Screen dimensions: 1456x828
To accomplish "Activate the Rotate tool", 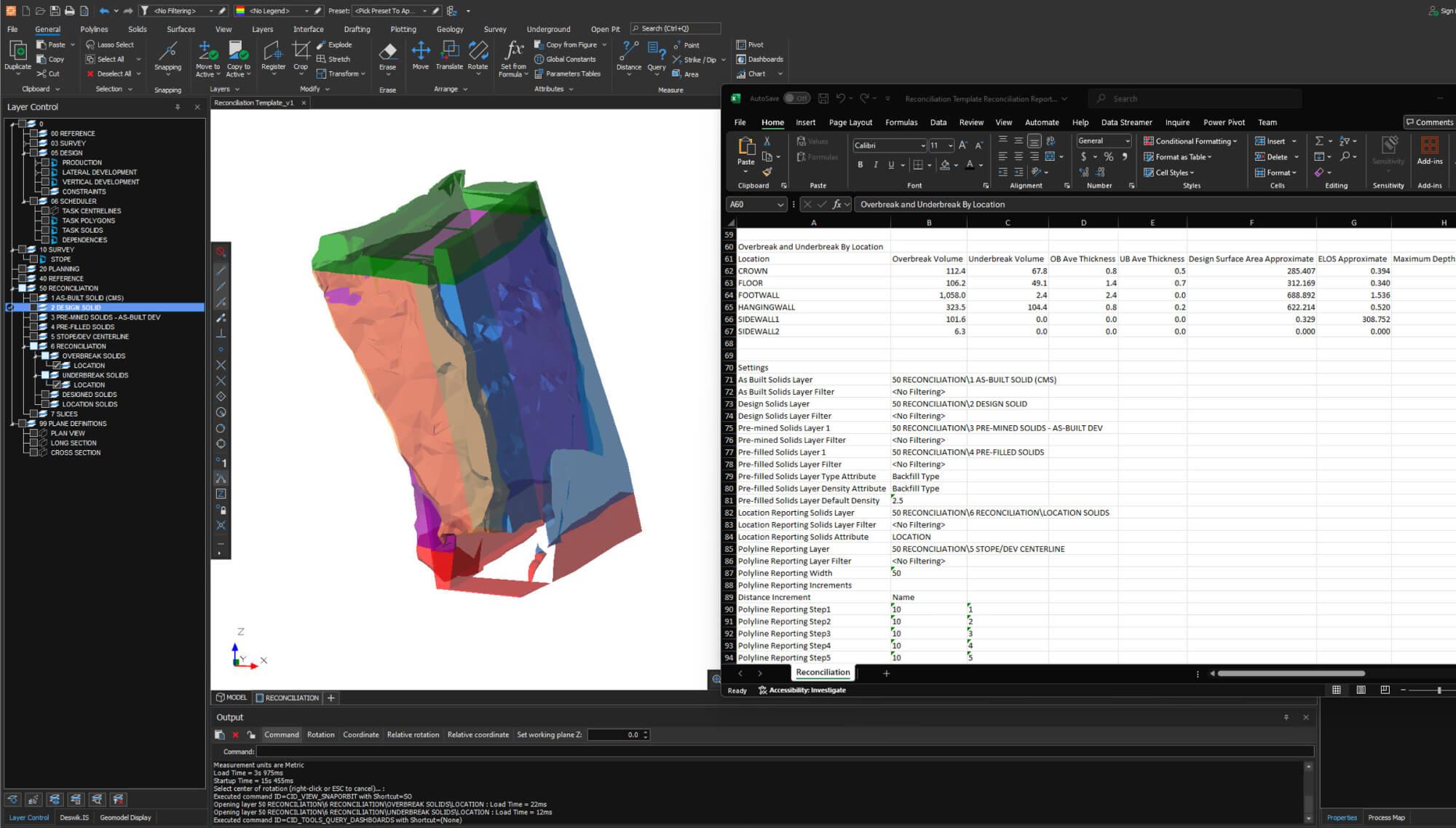I will click(x=478, y=56).
